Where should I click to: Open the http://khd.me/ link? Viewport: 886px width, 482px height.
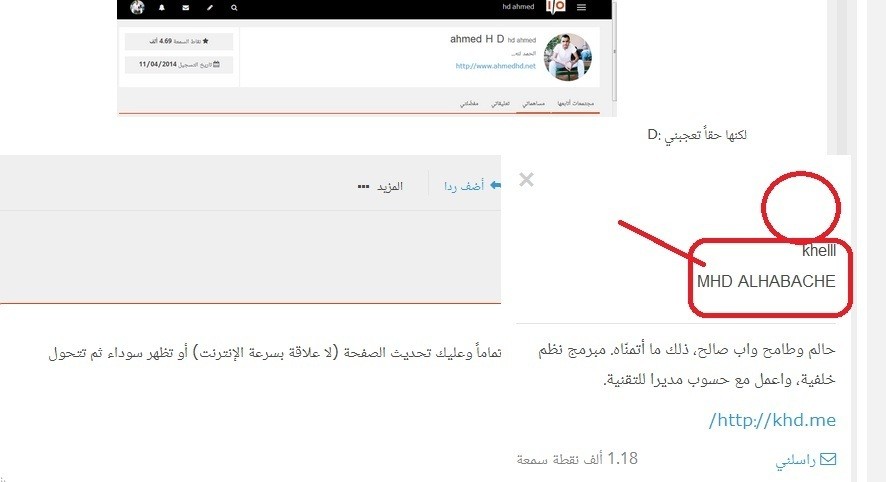pos(772,420)
